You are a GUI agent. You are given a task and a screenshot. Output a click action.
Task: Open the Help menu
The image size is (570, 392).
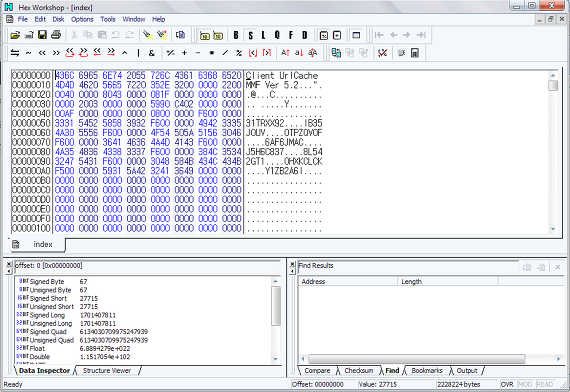click(x=158, y=19)
